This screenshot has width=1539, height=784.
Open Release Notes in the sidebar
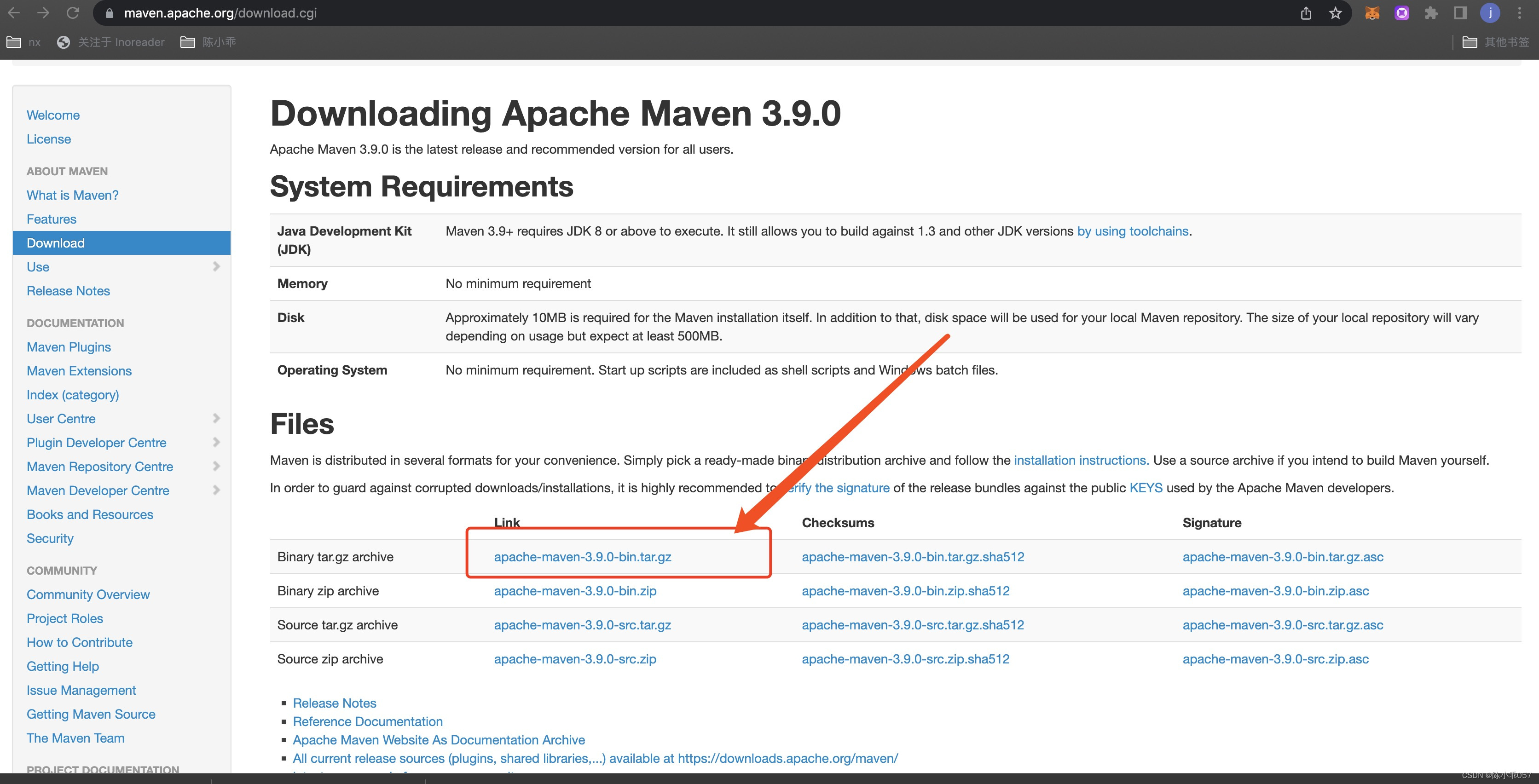[68, 291]
